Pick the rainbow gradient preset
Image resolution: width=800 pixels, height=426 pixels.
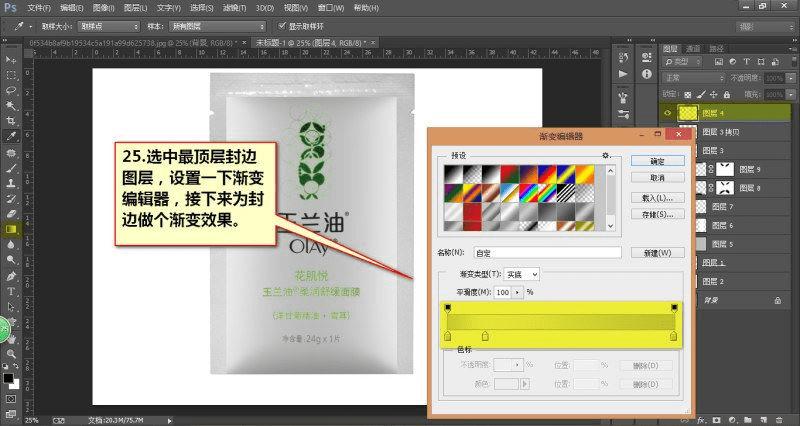click(x=528, y=193)
